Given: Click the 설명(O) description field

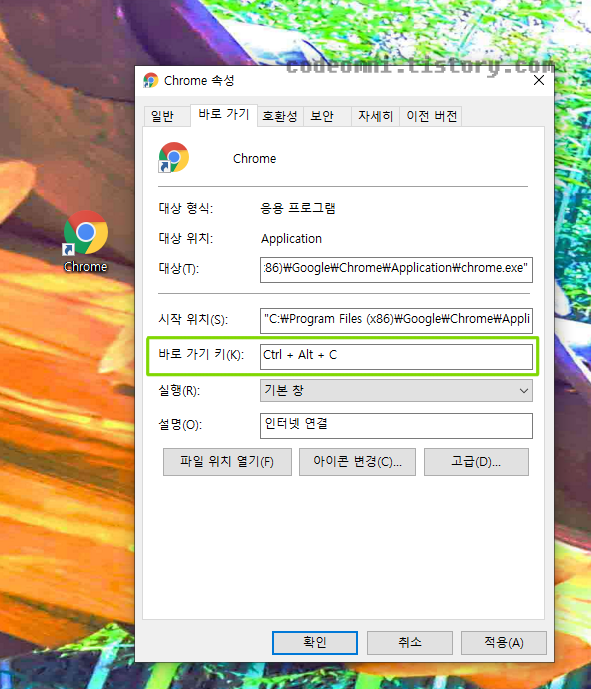Looking at the screenshot, I should (396, 425).
